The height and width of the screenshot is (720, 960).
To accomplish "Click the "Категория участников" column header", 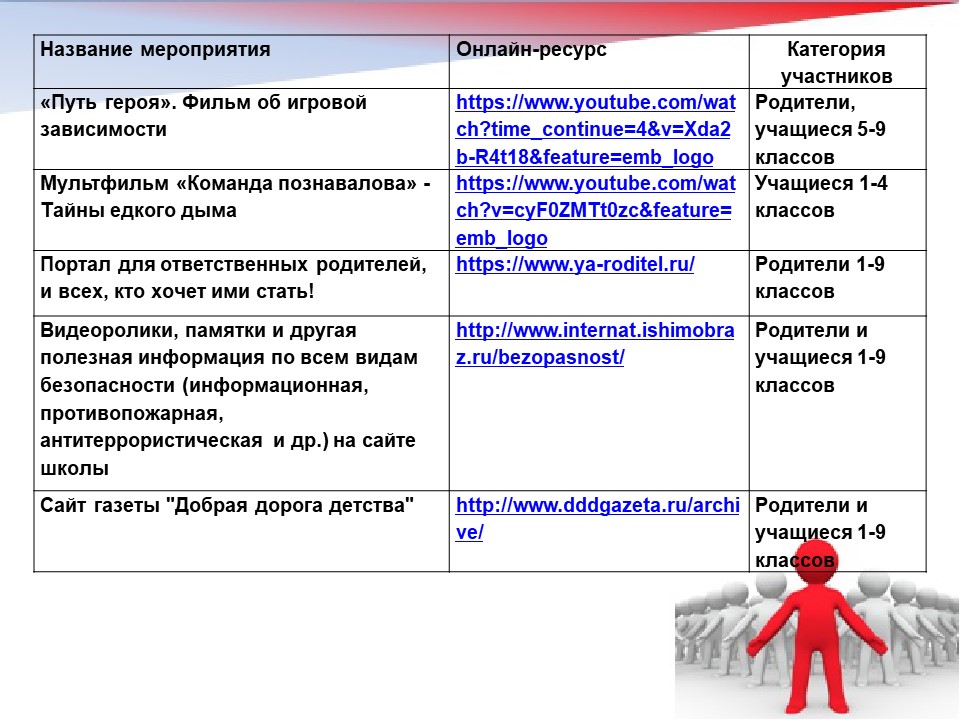I will [836, 62].
